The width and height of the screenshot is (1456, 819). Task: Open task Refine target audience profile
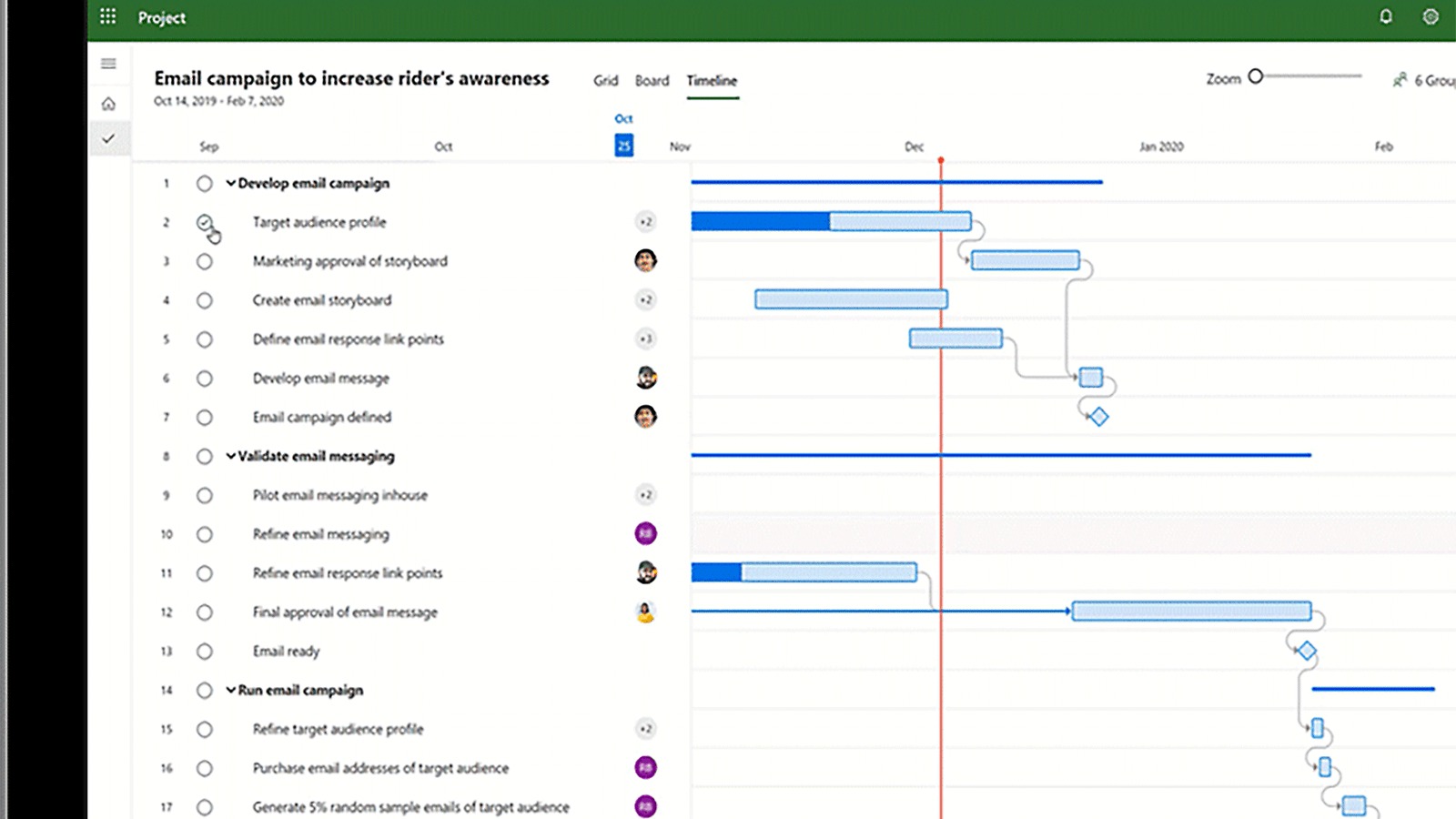(338, 729)
